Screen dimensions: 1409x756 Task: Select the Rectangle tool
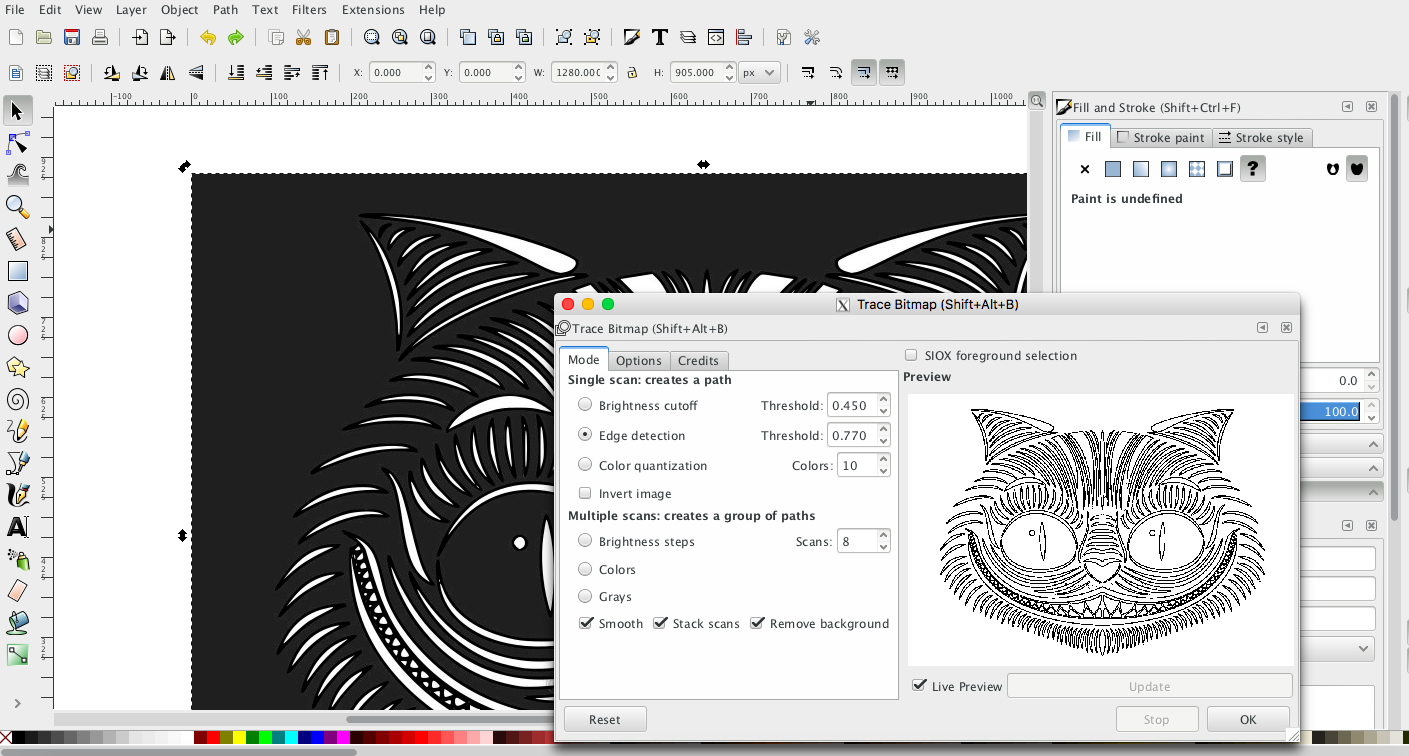[17, 271]
